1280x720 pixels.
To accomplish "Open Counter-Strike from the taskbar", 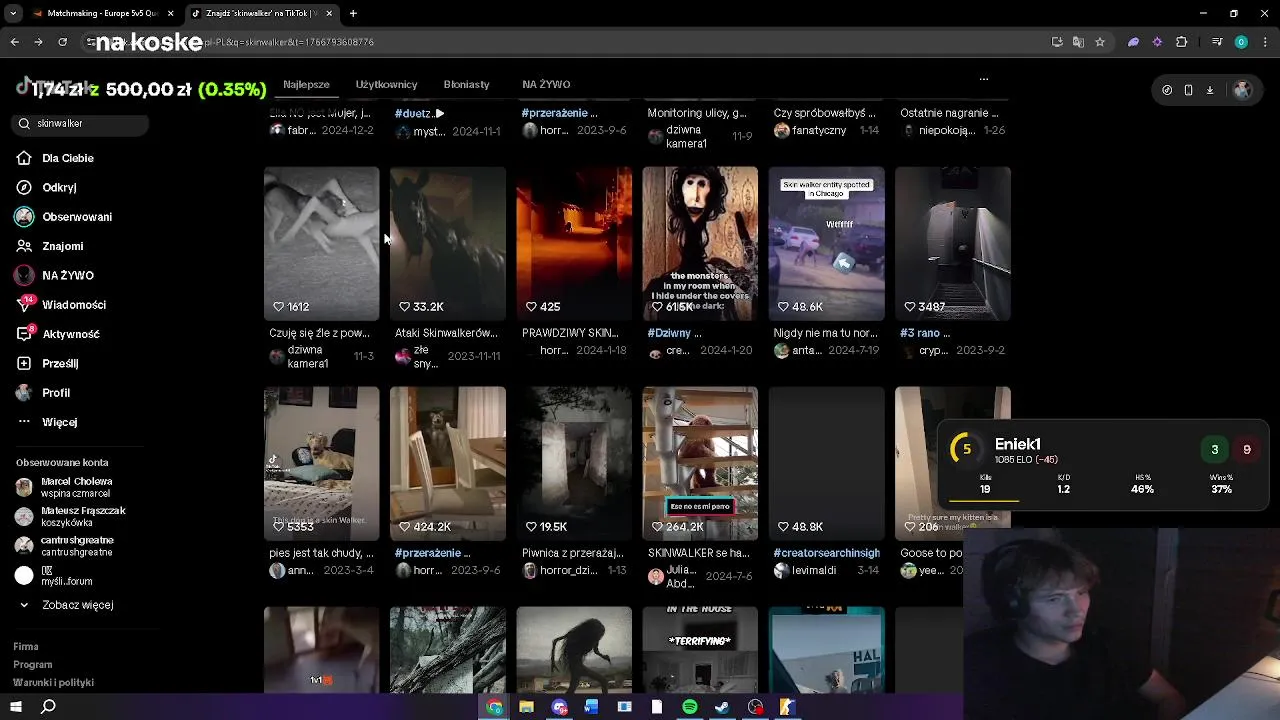I will [x=787, y=707].
